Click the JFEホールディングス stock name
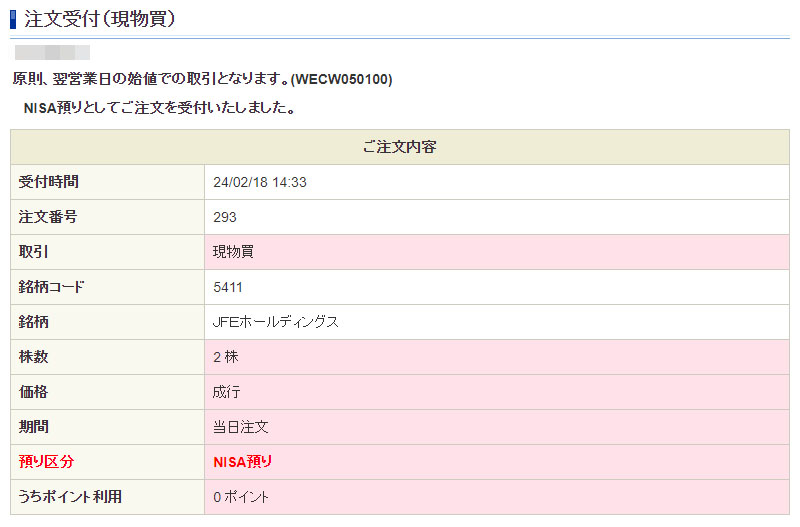800x527 pixels. click(x=276, y=322)
